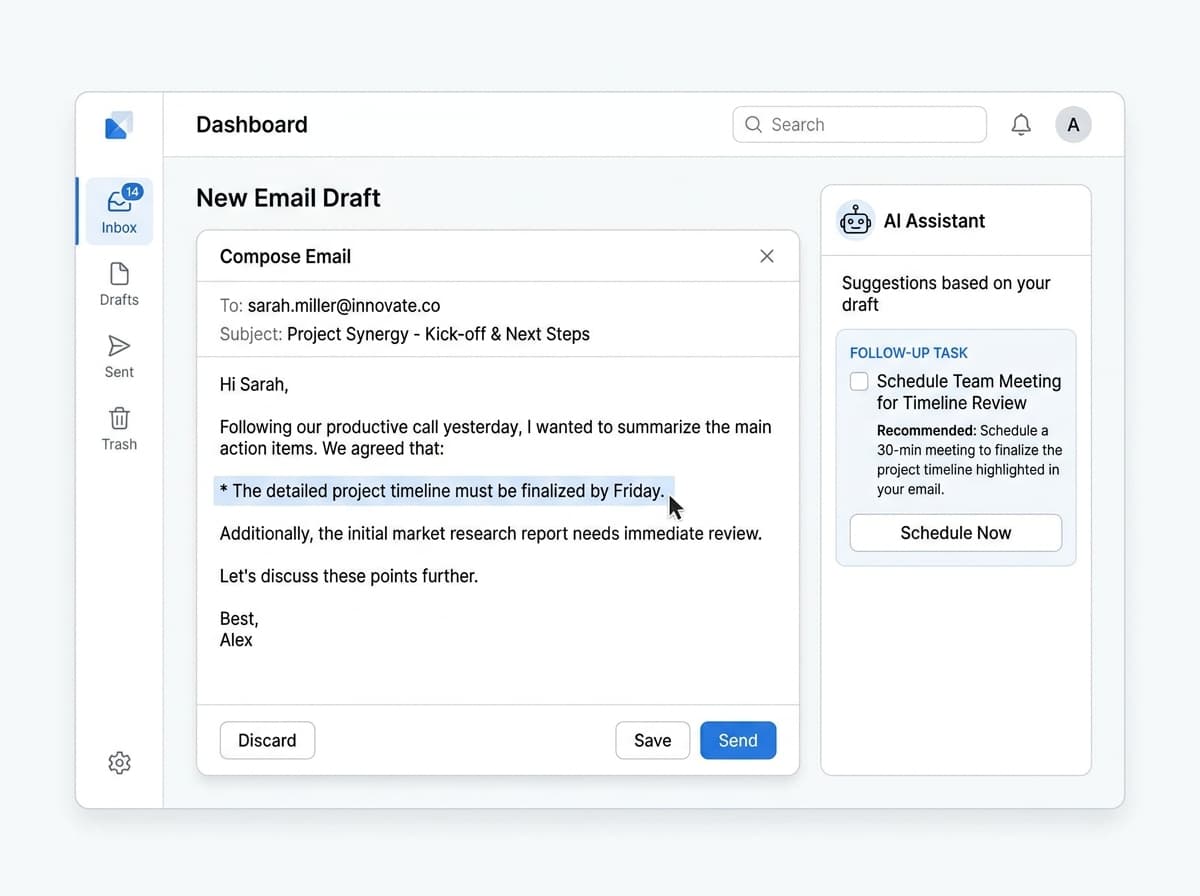This screenshot has height=896, width=1200.
Task: Click the FOLLOW-UP TASK label
Action: click(909, 353)
